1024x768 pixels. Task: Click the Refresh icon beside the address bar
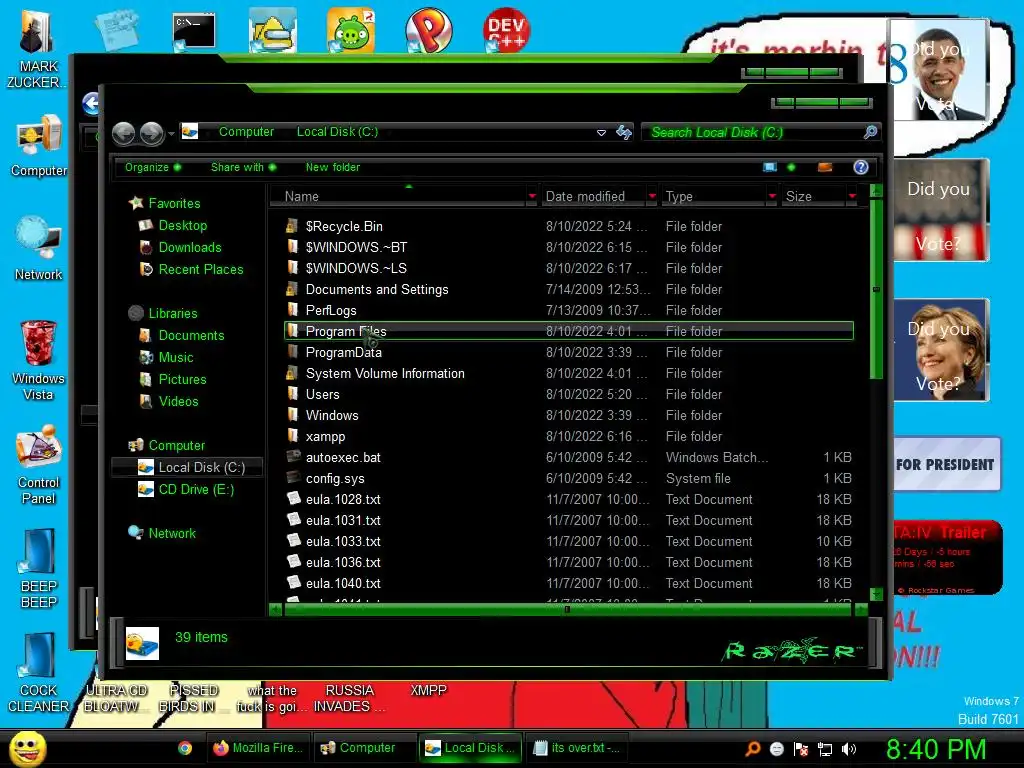(x=624, y=133)
